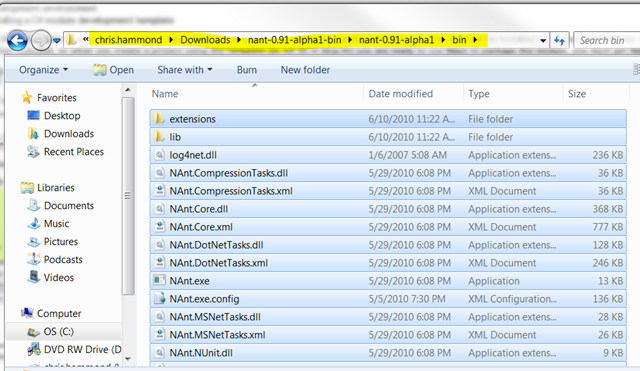The width and height of the screenshot is (640, 371).
Task: Show hidden path levels via double chevron
Action: (86, 40)
